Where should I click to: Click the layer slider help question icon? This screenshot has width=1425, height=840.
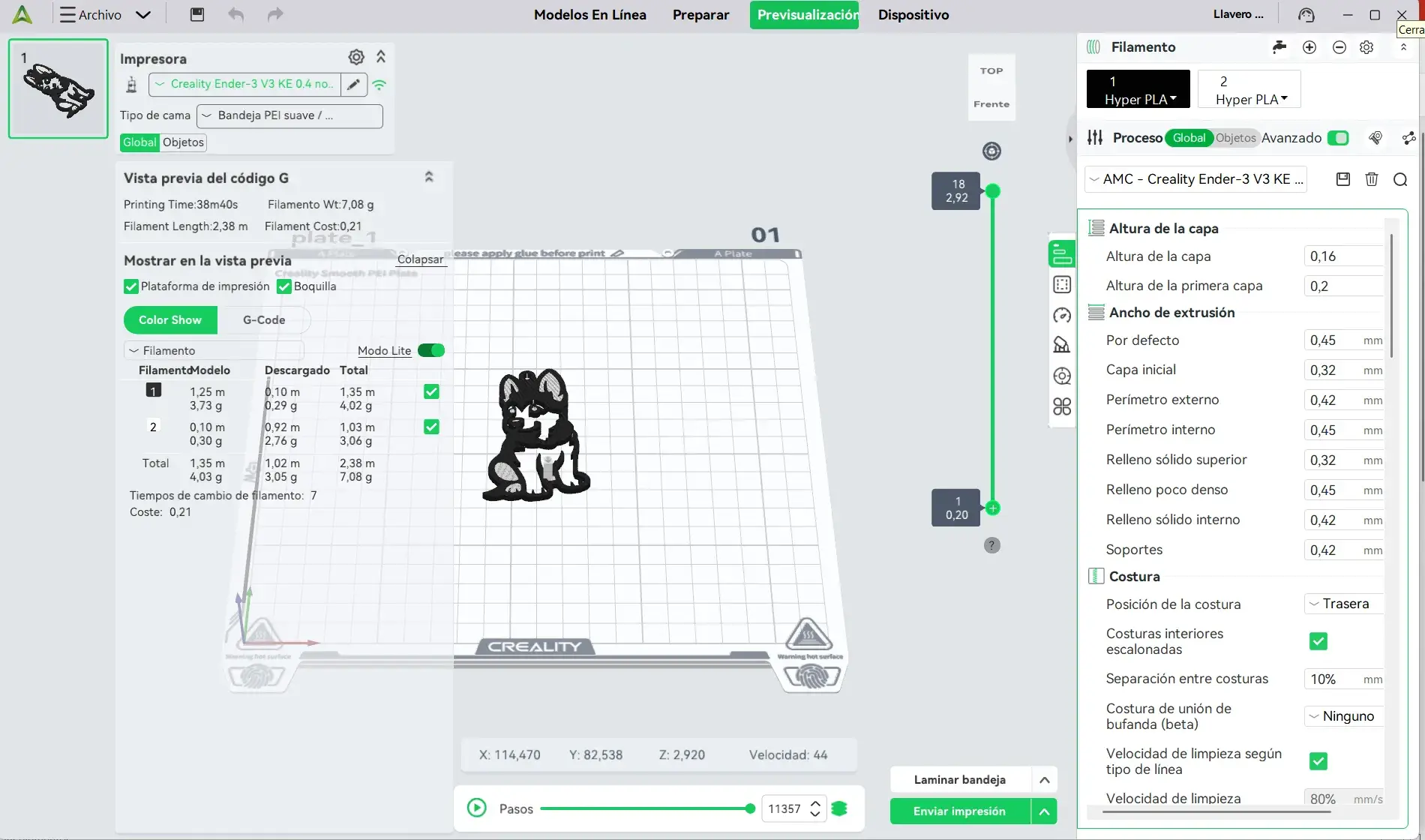click(x=992, y=545)
